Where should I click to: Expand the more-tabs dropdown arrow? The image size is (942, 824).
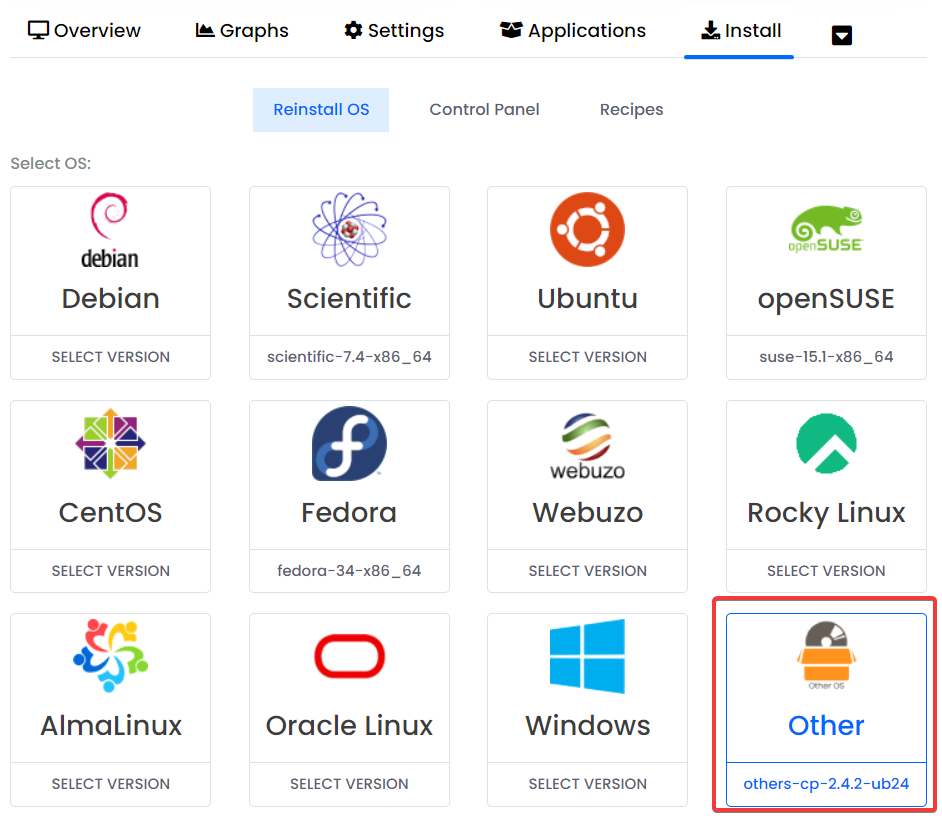click(842, 35)
